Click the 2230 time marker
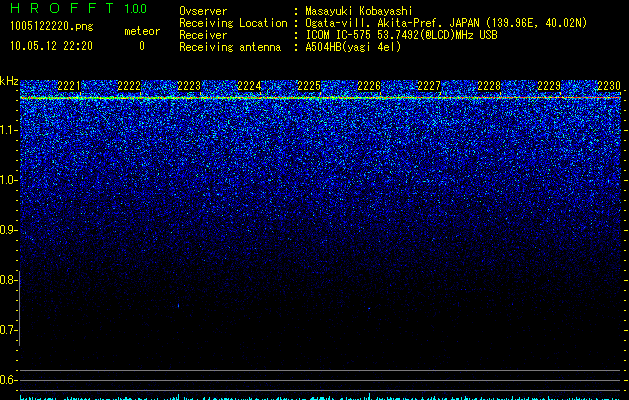629x400 pixels. tap(609, 86)
